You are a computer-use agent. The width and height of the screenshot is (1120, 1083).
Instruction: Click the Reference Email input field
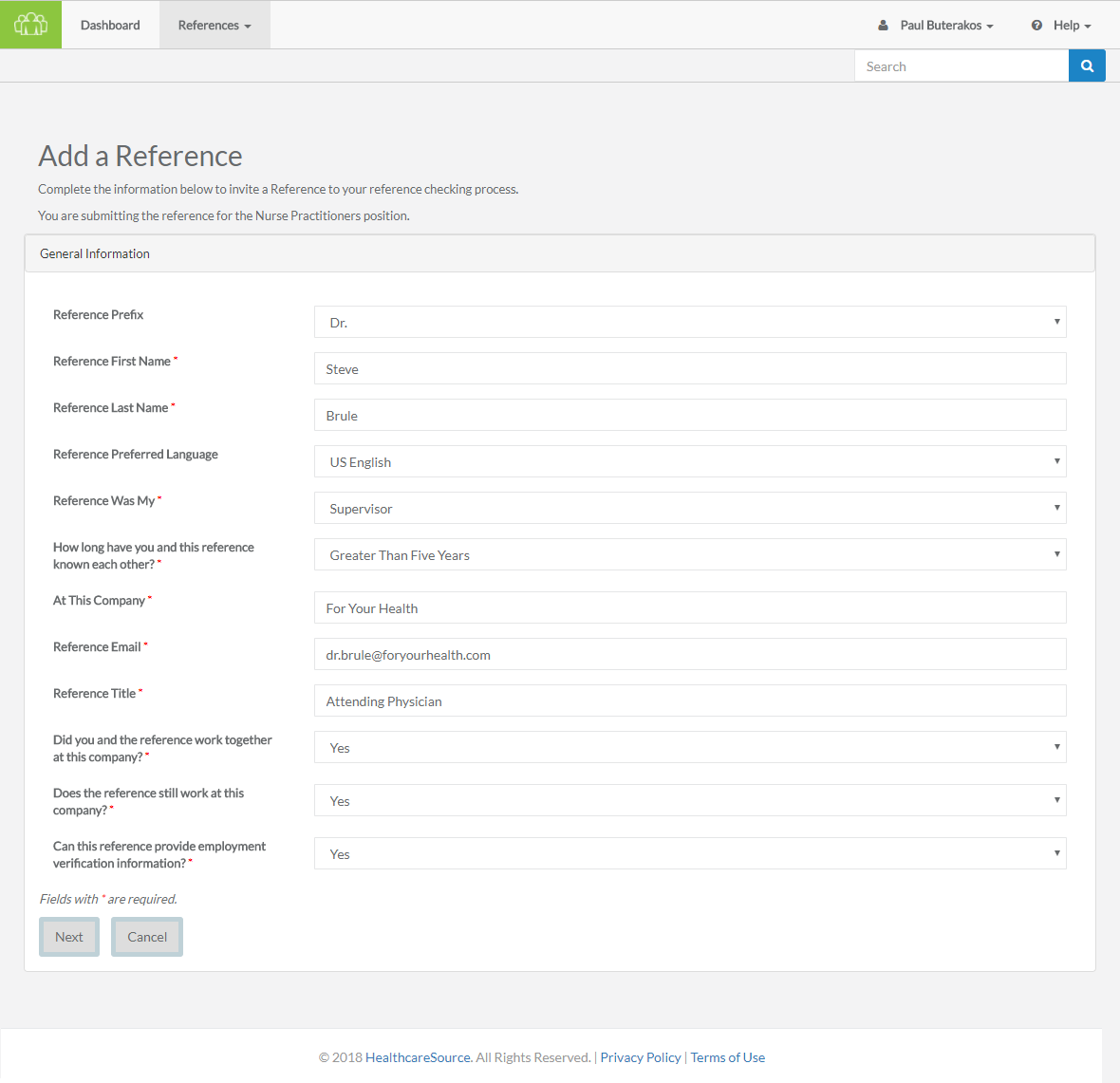(690, 654)
